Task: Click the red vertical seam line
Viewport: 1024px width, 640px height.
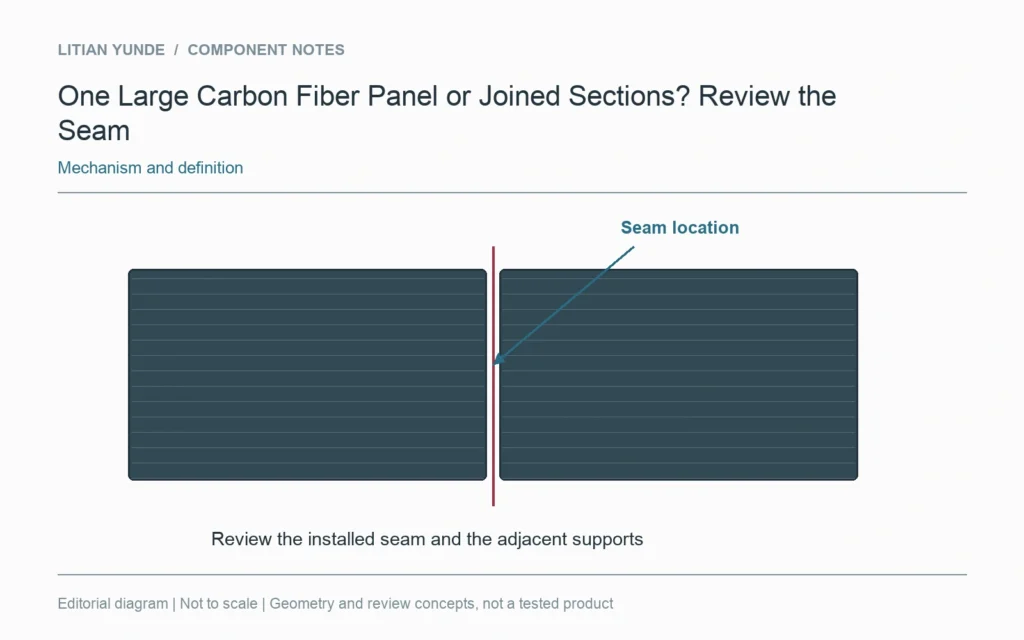Action: (493, 376)
